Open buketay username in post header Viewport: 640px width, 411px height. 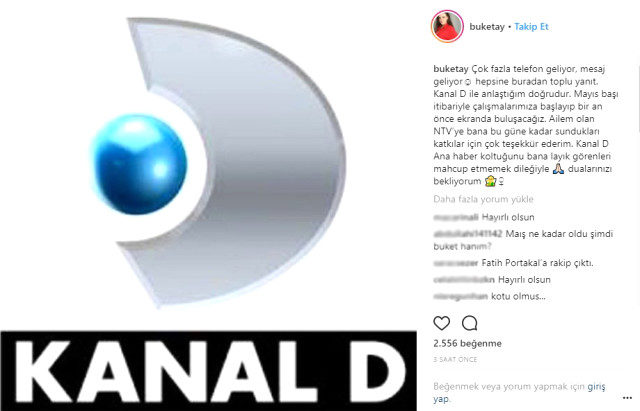point(487,27)
